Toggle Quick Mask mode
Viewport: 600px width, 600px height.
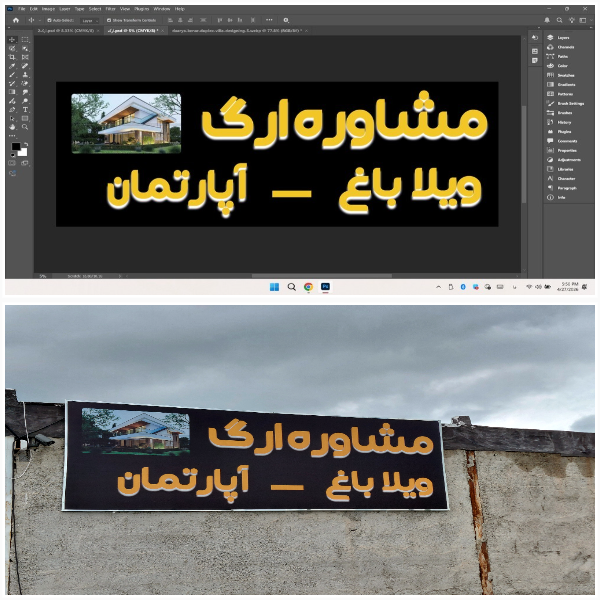pyautogui.click(x=12, y=163)
